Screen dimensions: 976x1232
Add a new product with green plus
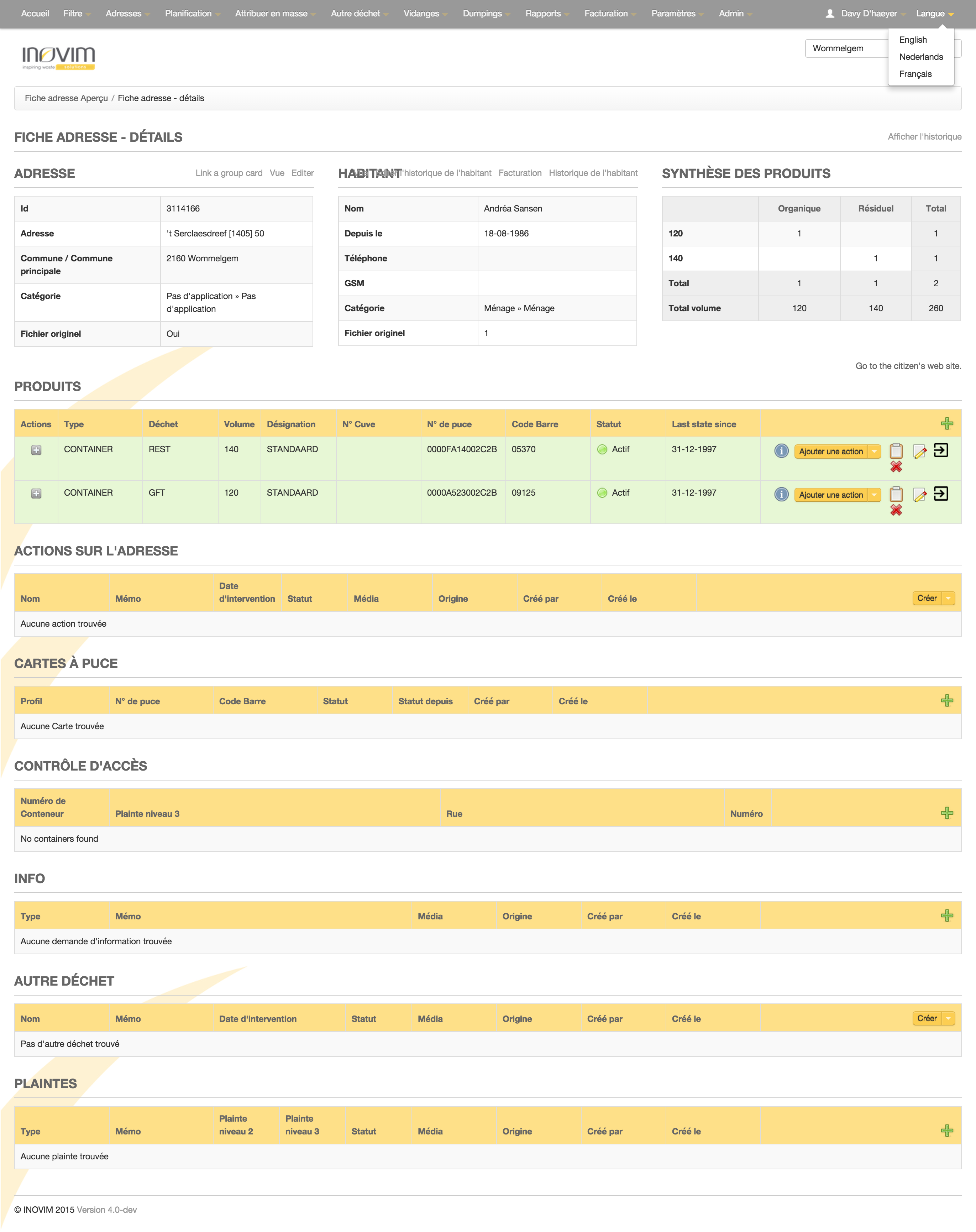[x=947, y=423]
